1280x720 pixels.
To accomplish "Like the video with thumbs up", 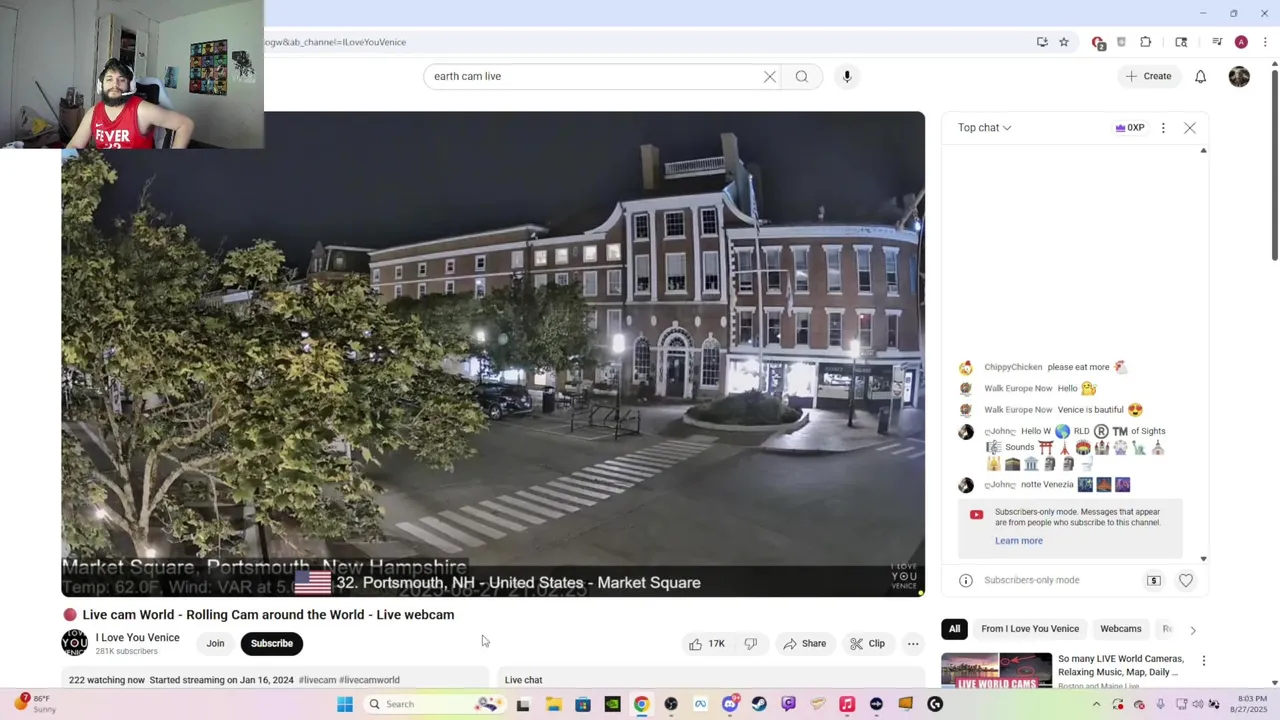I will (707, 644).
